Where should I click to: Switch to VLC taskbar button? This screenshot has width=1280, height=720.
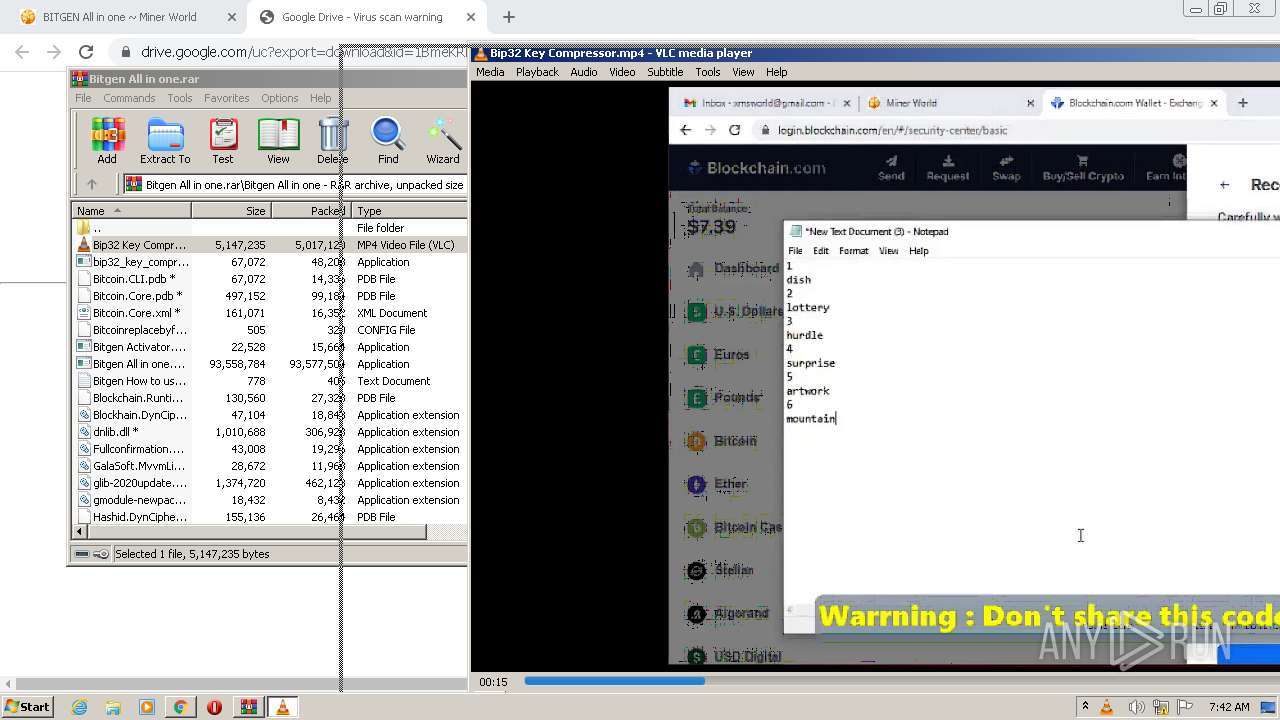[x=282, y=707]
